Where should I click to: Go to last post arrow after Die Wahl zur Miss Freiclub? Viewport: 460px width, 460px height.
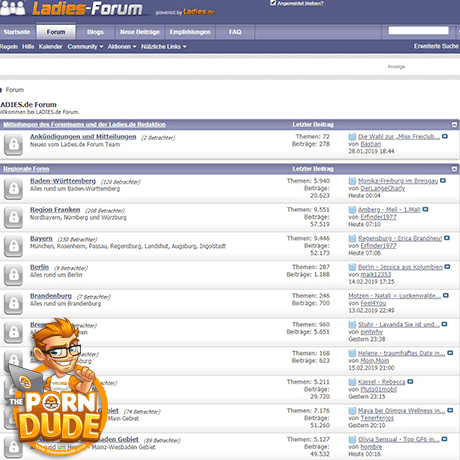445,136
